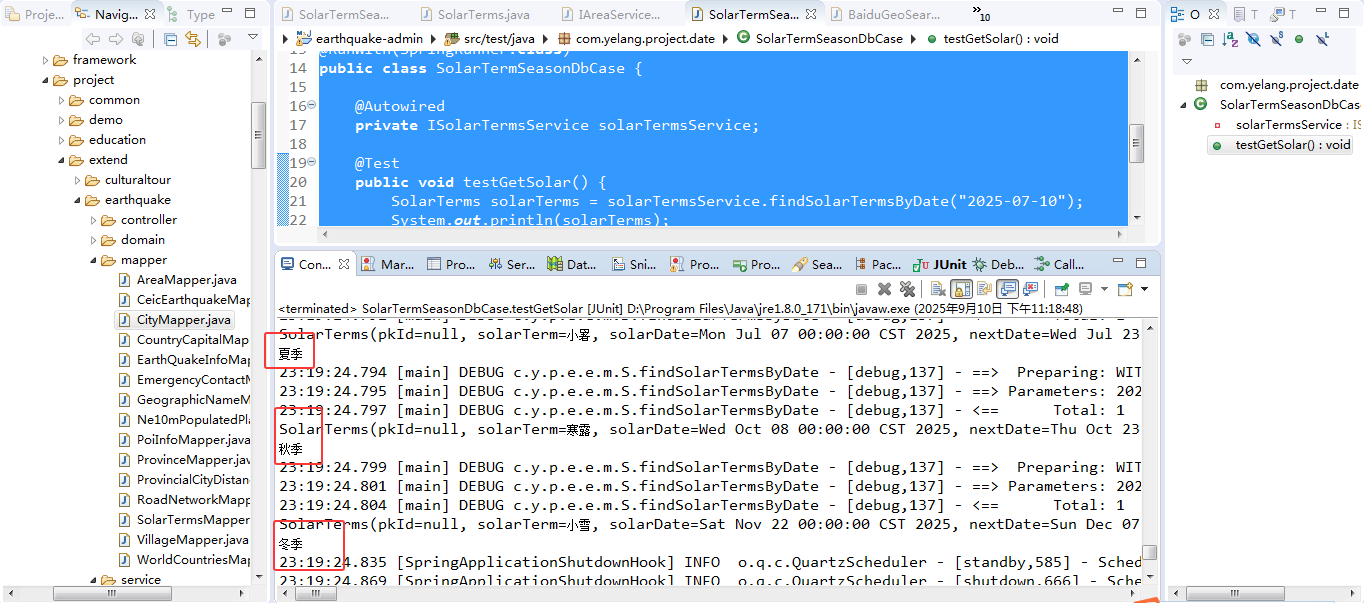Screen dimensions: 1364x603
Task: Expand the culturaltour folder
Action: tap(78, 180)
